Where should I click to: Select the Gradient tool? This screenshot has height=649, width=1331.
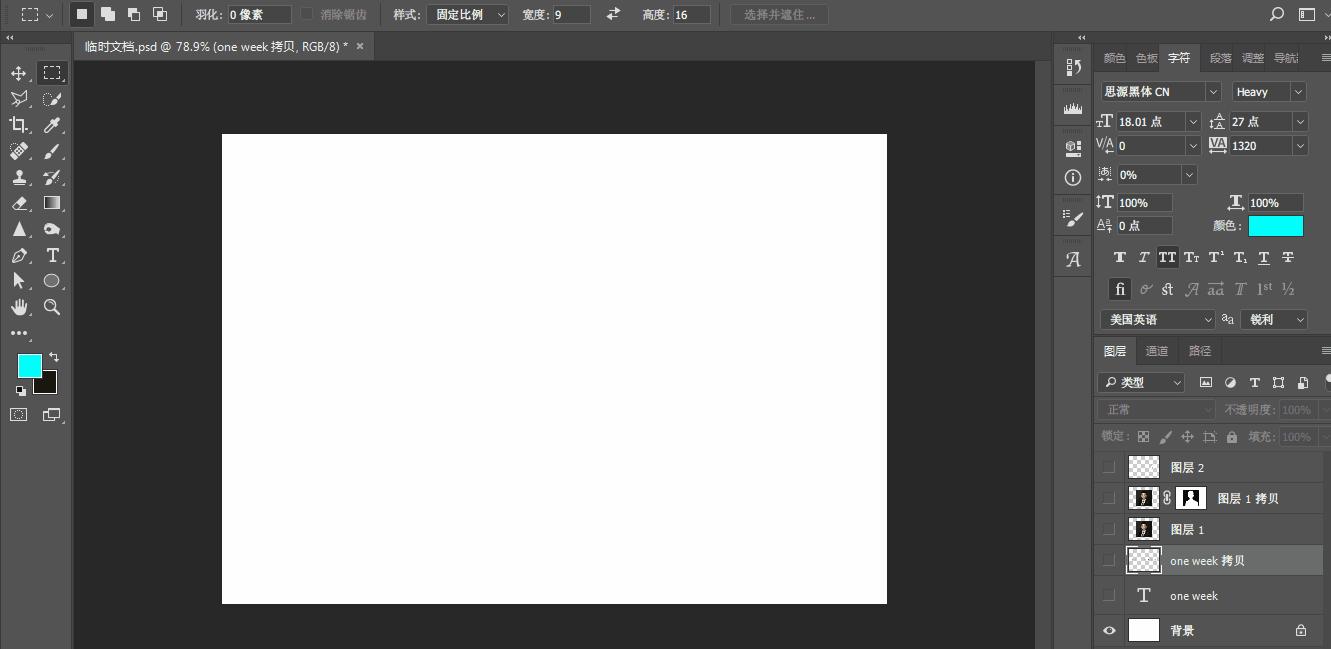(52, 203)
